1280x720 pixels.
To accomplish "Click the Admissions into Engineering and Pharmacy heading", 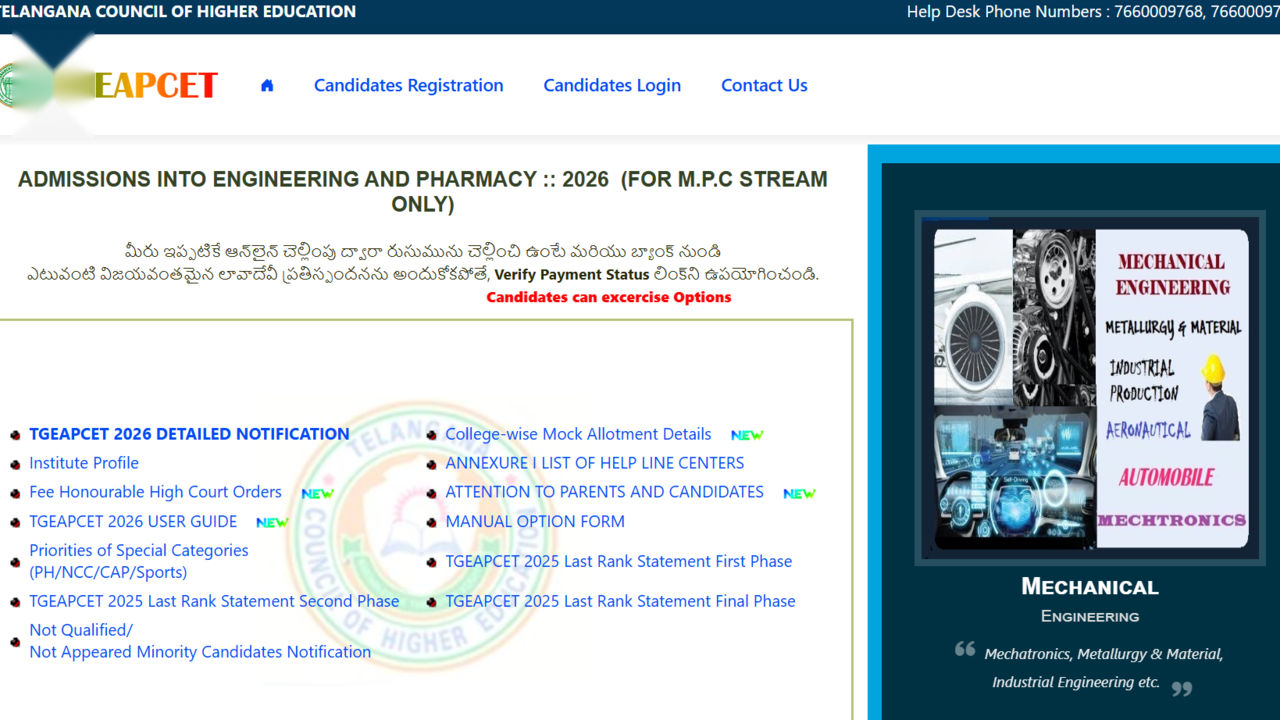I will (423, 192).
